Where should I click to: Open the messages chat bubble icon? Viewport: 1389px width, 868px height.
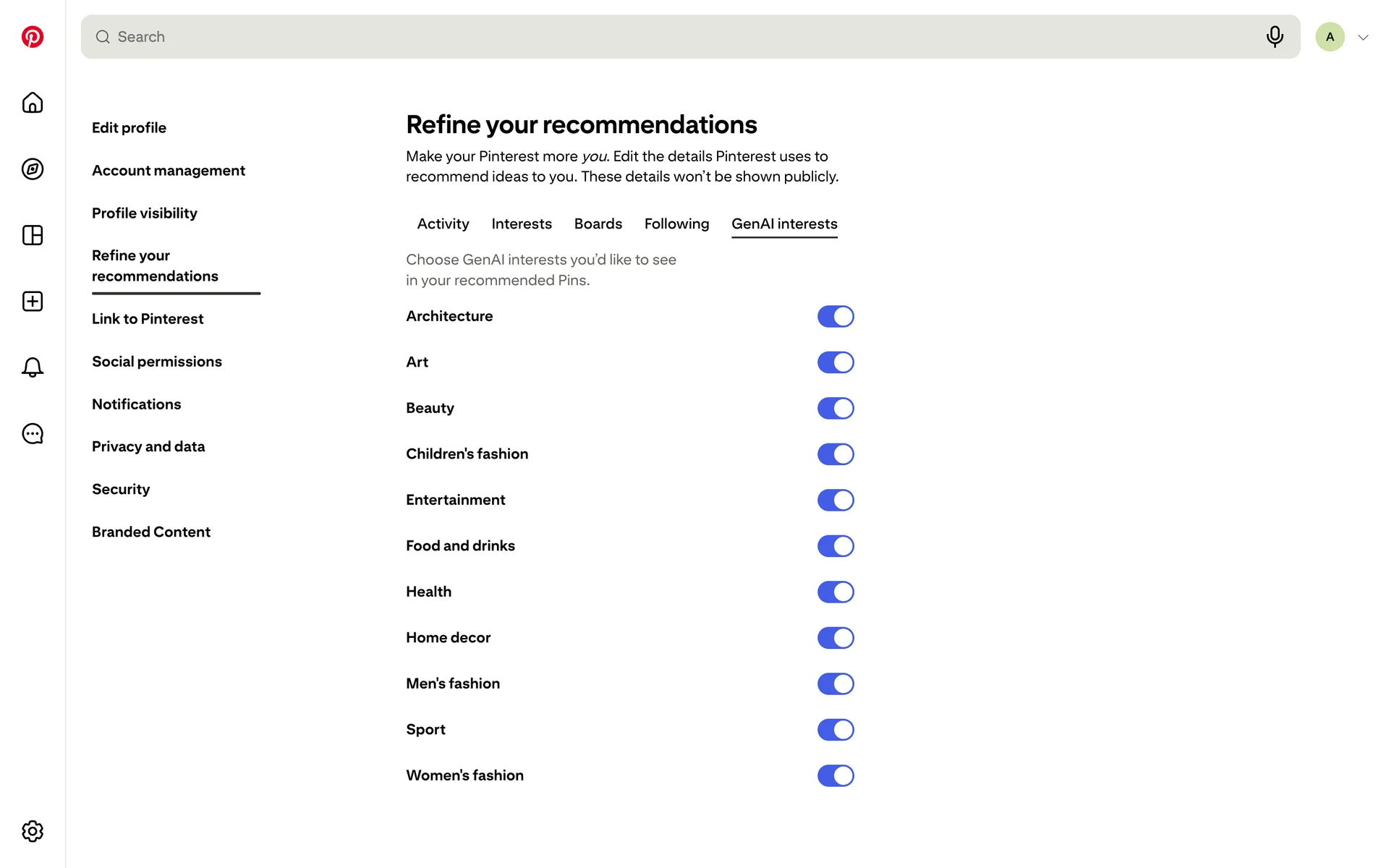tap(33, 434)
